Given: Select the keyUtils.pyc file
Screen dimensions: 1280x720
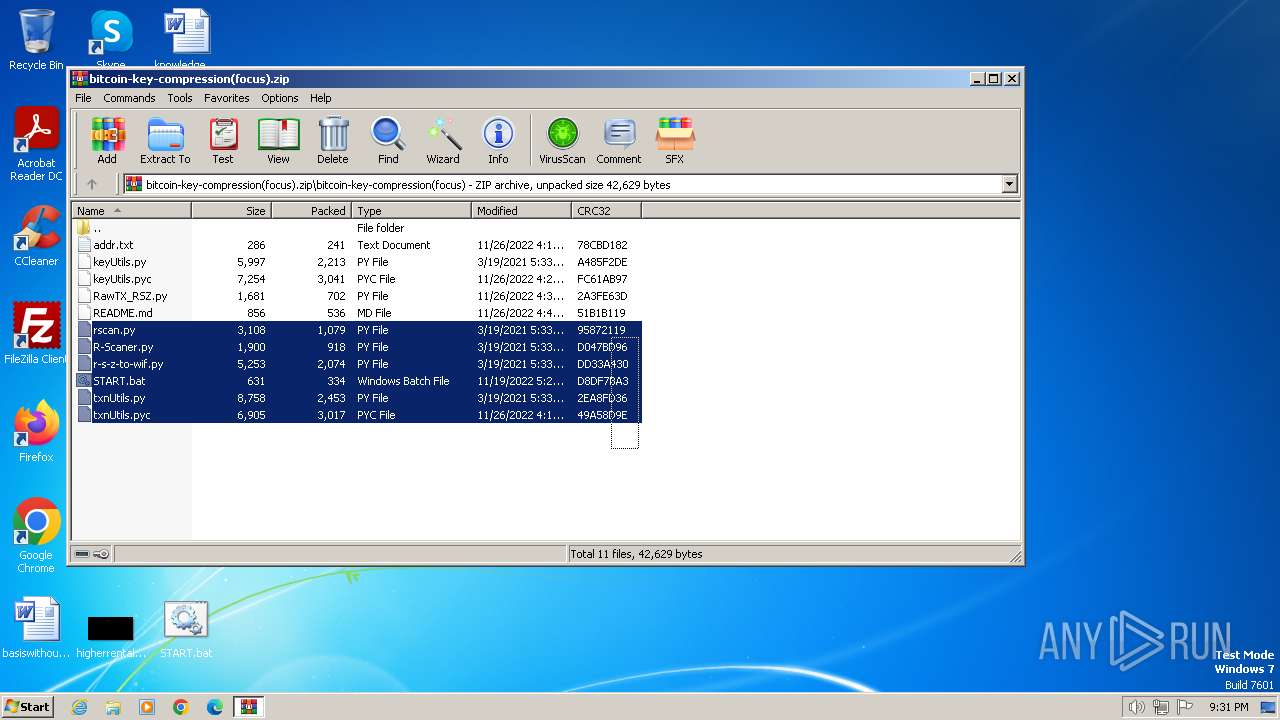Looking at the screenshot, I should pos(358,279).
